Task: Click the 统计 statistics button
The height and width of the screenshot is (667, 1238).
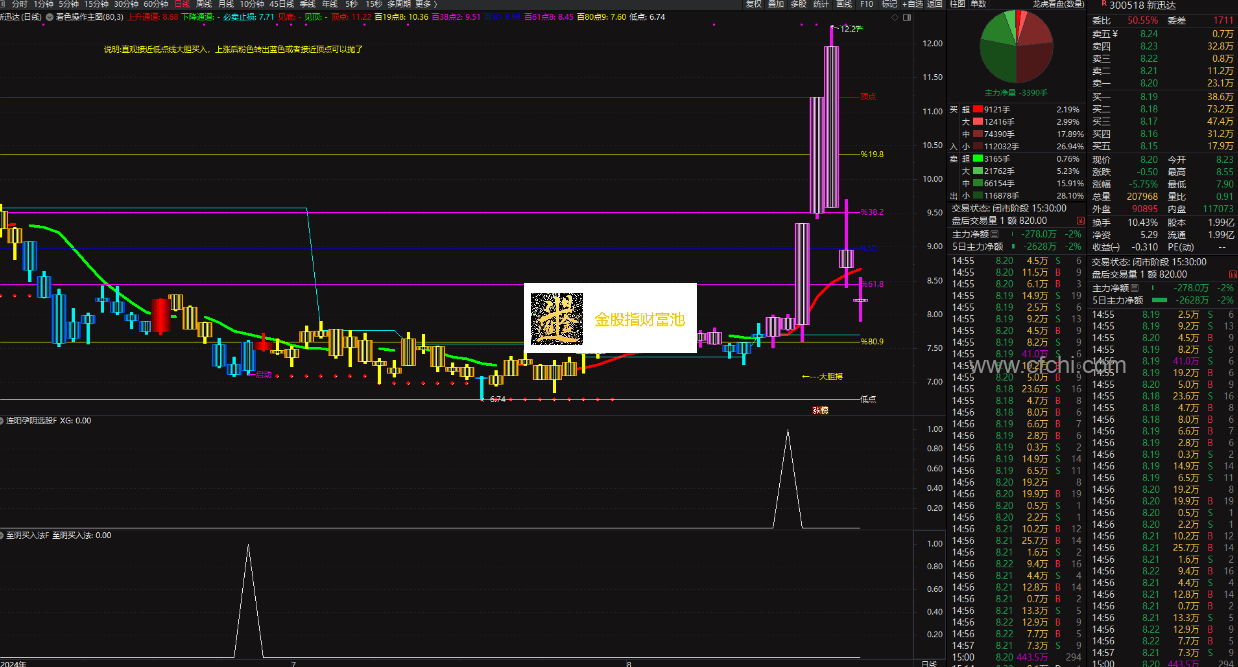Action: [x=821, y=4]
